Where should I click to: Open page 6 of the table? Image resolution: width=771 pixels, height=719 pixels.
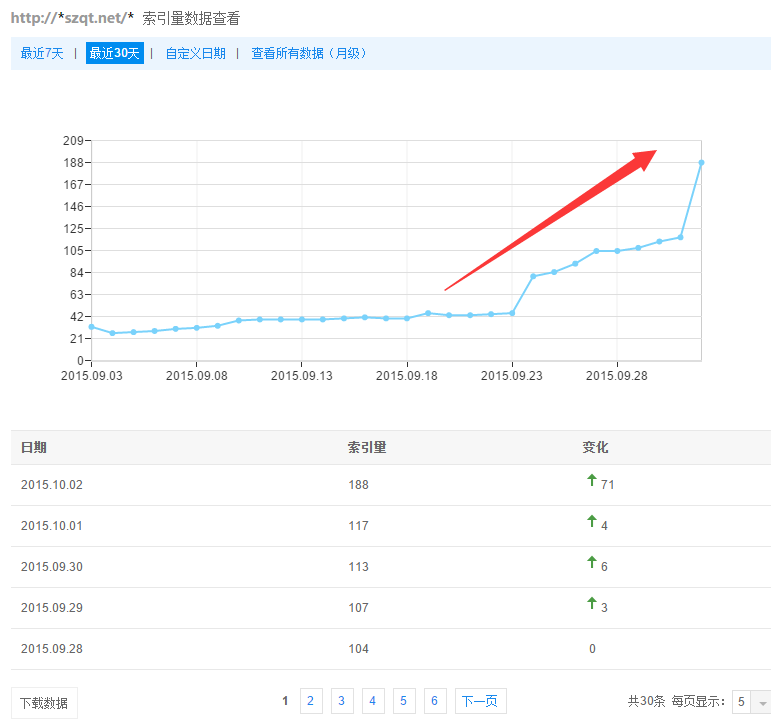[434, 701]
